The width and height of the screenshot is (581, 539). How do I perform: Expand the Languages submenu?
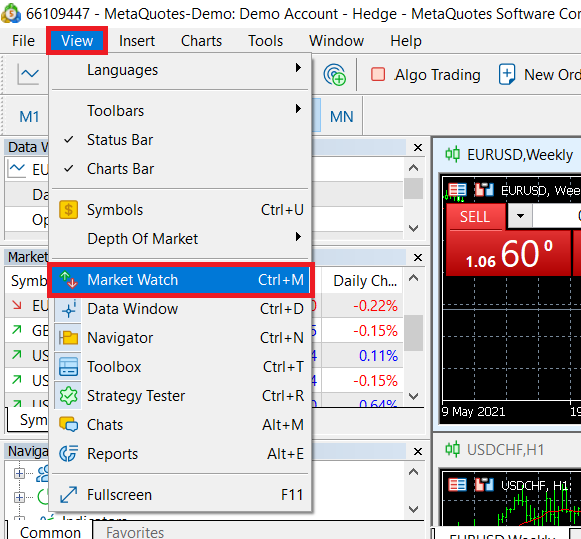(180, 70)
